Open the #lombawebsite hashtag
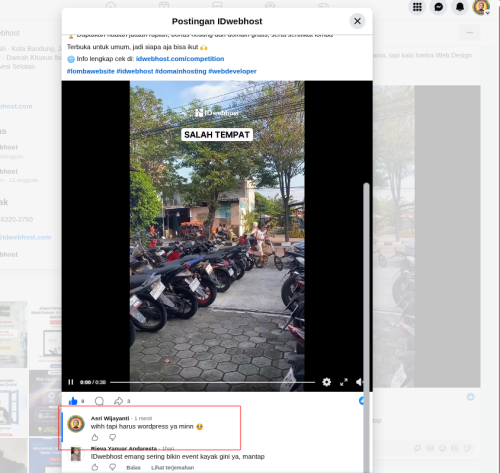The height and width of the screenshot is (473, 500). click(91, 71)
